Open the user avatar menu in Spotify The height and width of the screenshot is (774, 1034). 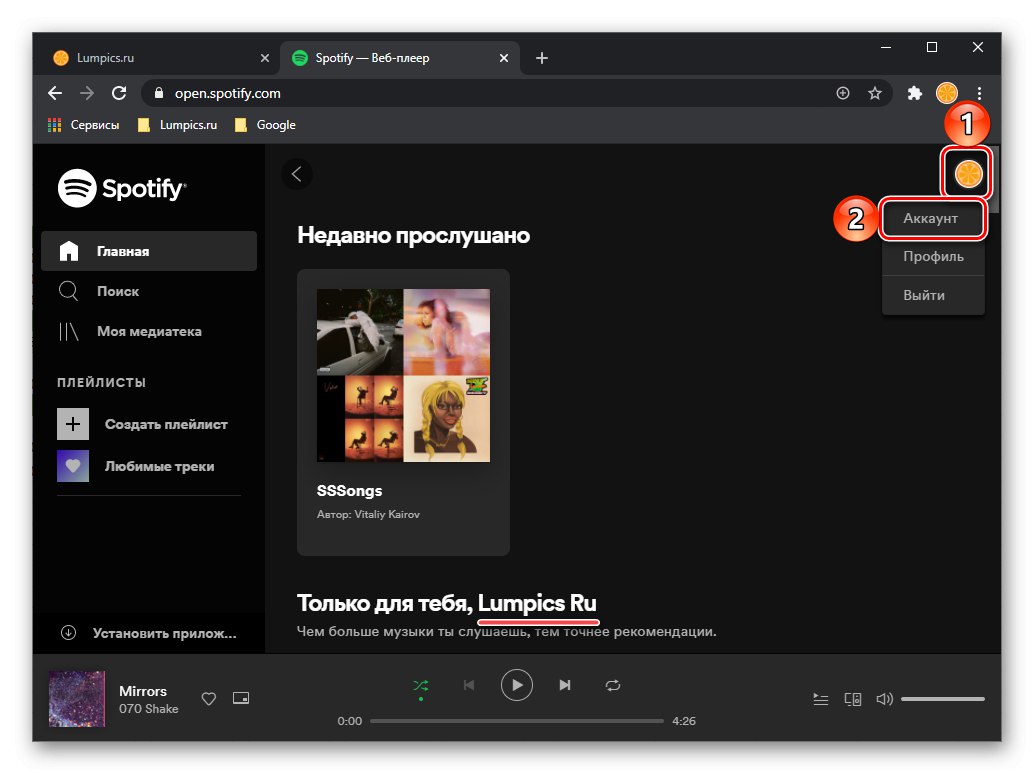pos(968,174)
